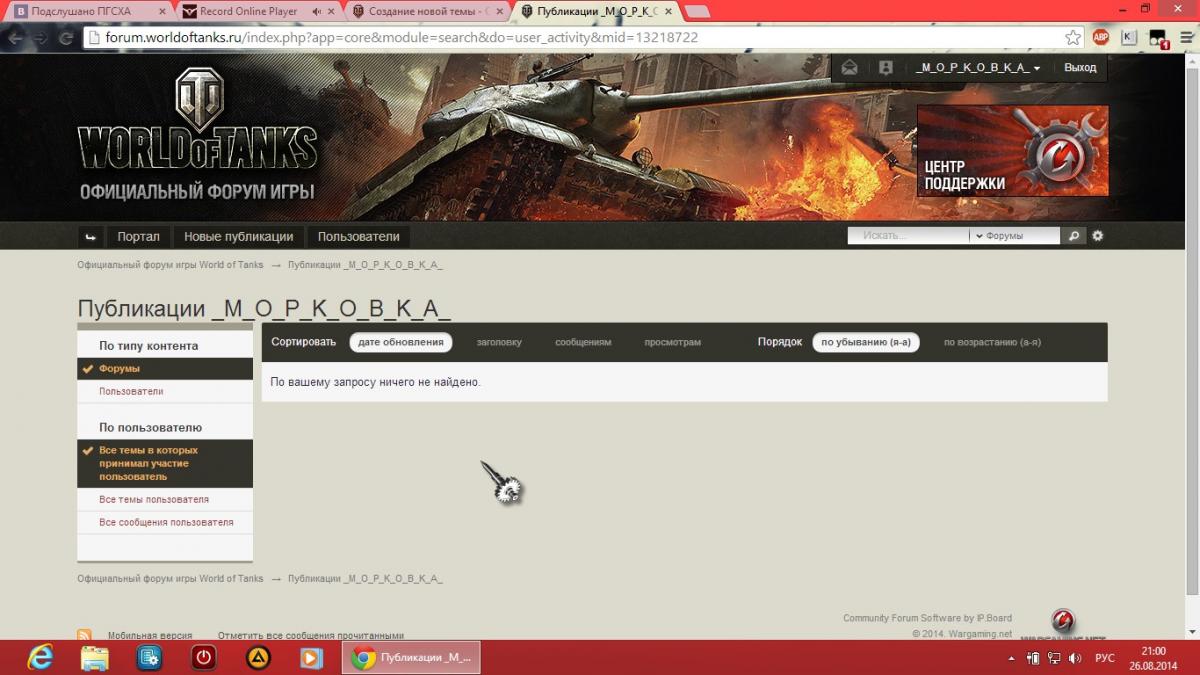1200x675 pixels.
Task: Expand the _М_О_Р_К_О_В_К_А_ user dropdown
Action: (x=978, y=68)
